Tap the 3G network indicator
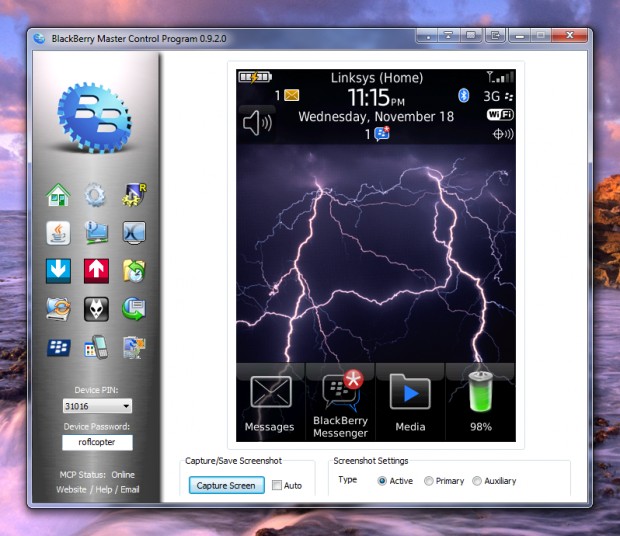This screenshot has height=536, width=620. tap(492, 96)
